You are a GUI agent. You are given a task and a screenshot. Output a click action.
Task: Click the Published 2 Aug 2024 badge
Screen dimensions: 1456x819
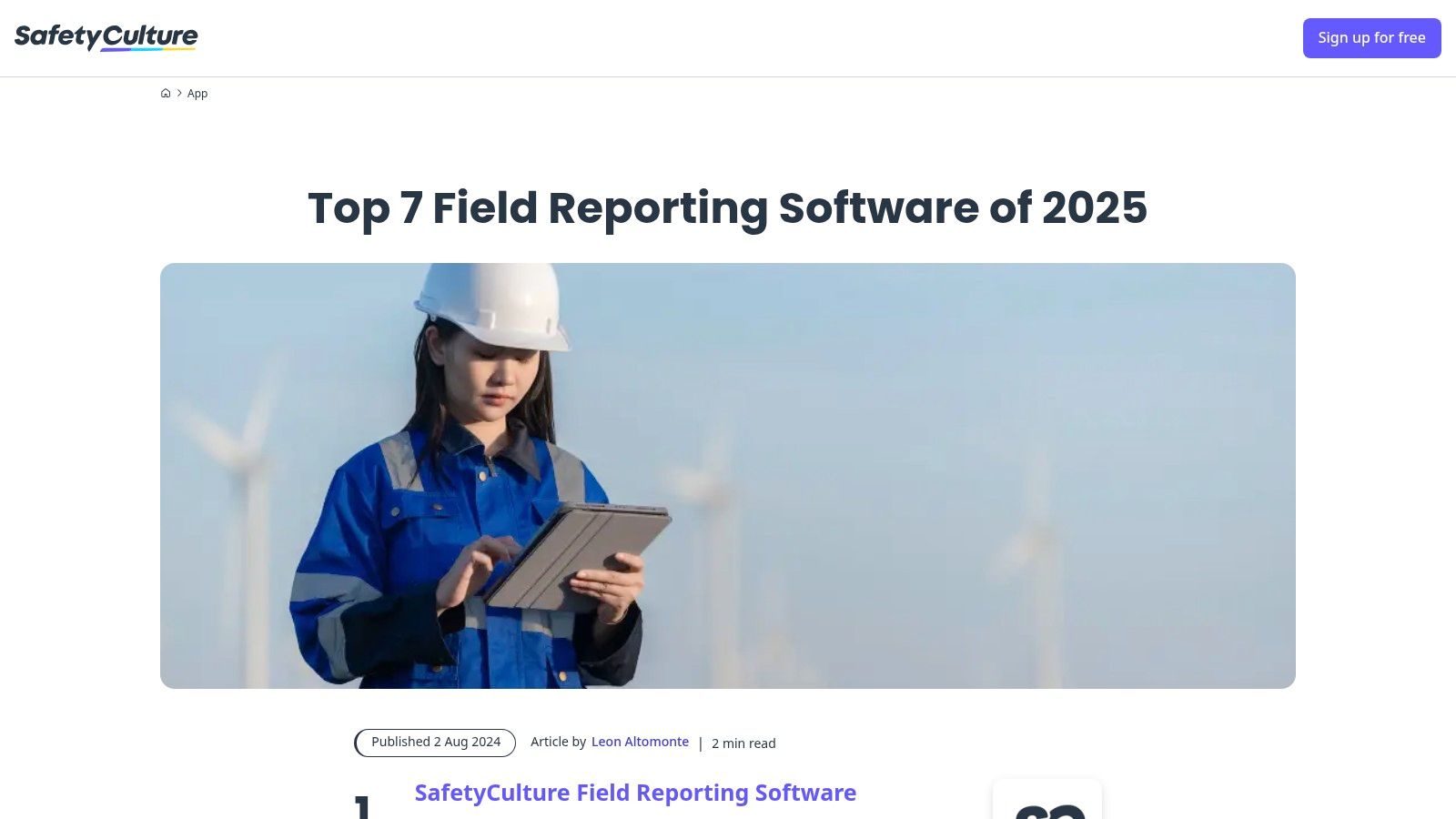[x=435, y=743]
